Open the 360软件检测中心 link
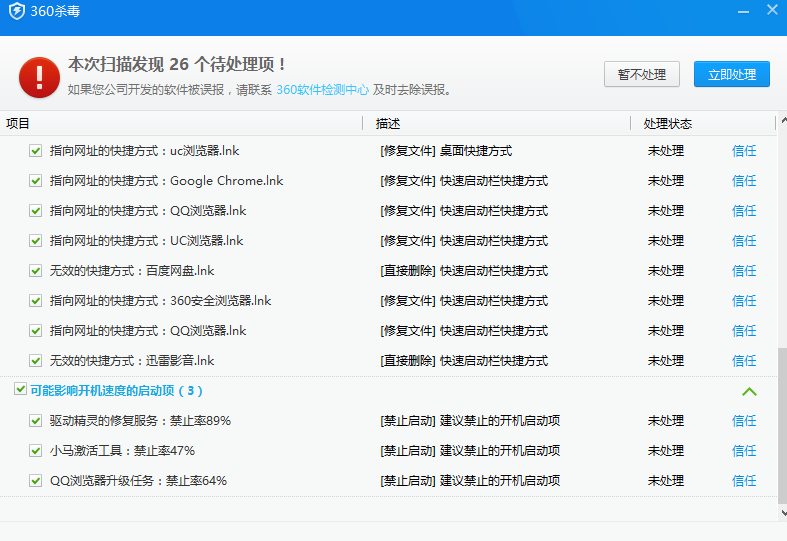The height and width of the screenshot is (541, 787). pos(322,90)
